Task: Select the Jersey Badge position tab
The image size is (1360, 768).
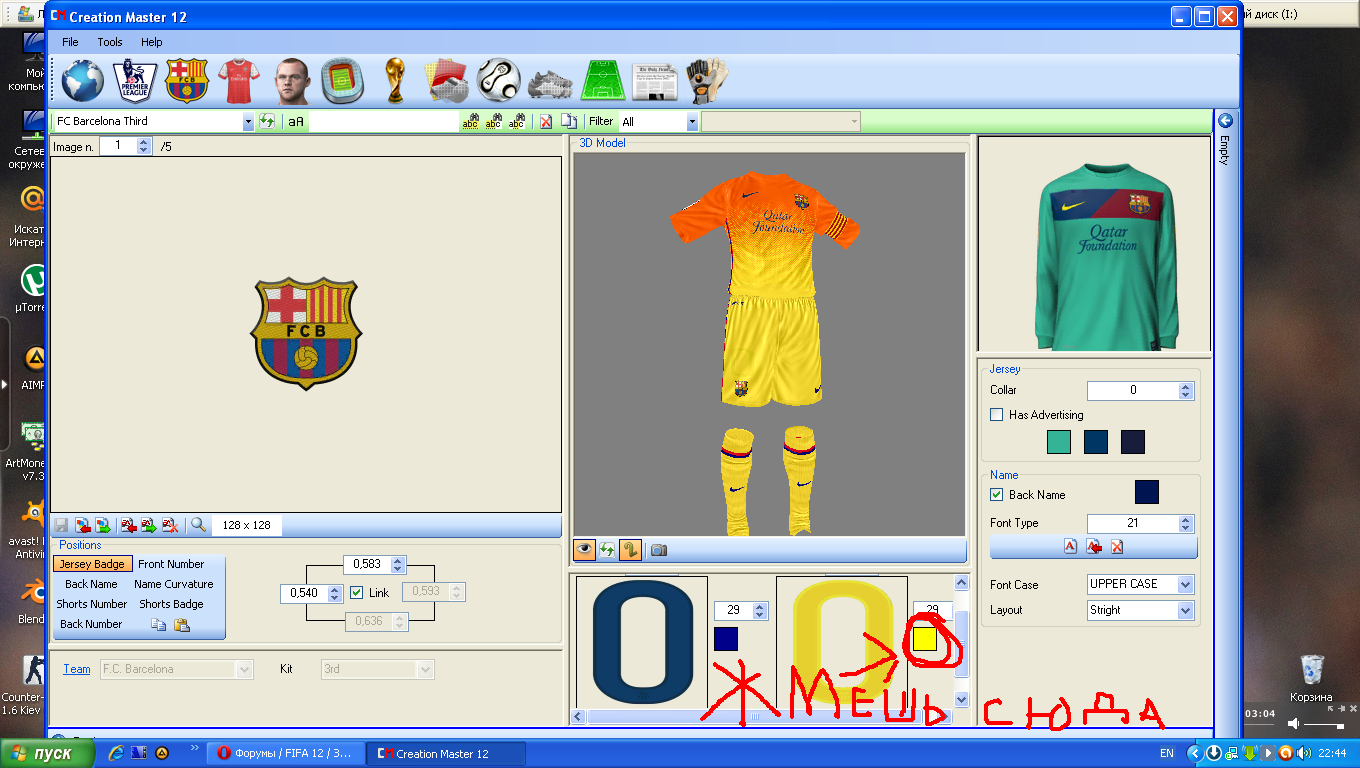Action: pyautogui.click(x=91, y=564)
